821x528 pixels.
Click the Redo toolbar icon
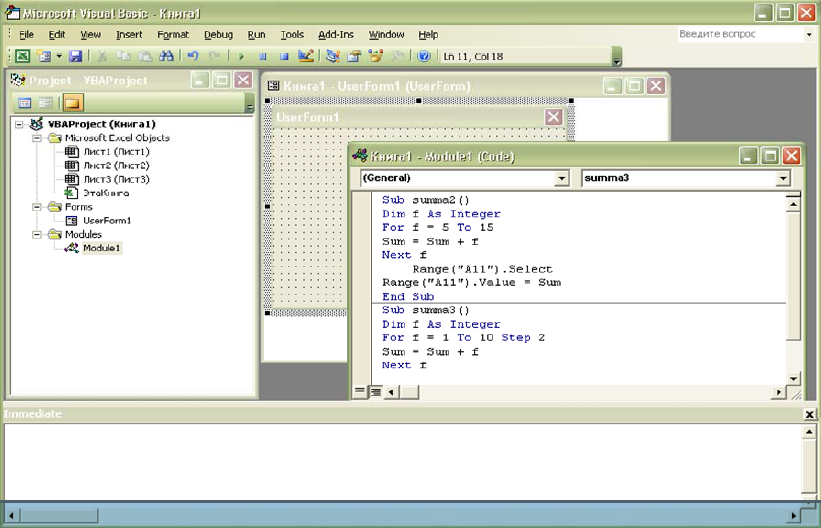(x=215, y=56)
